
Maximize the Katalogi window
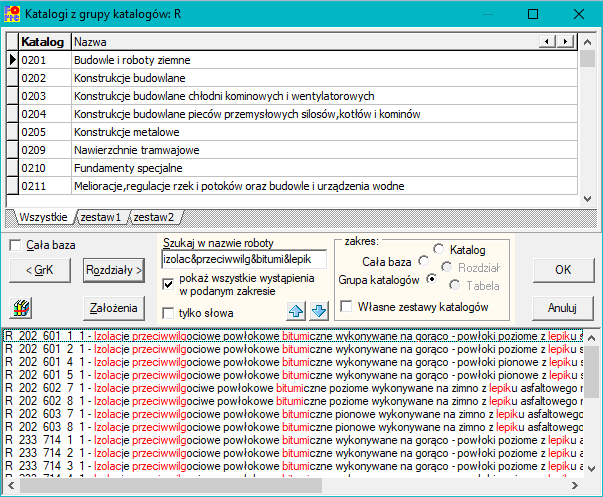[x=533, y=14]
